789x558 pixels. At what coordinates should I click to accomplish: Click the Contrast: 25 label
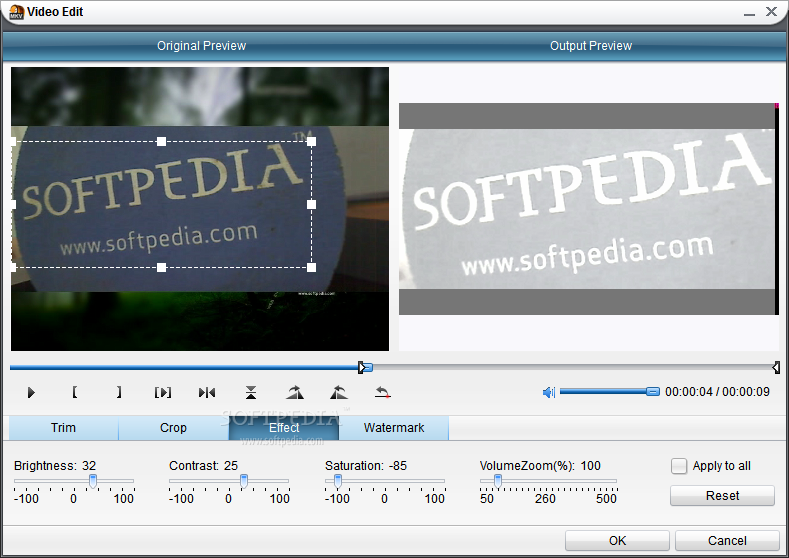pyautogui.click(x=203, y=466)
